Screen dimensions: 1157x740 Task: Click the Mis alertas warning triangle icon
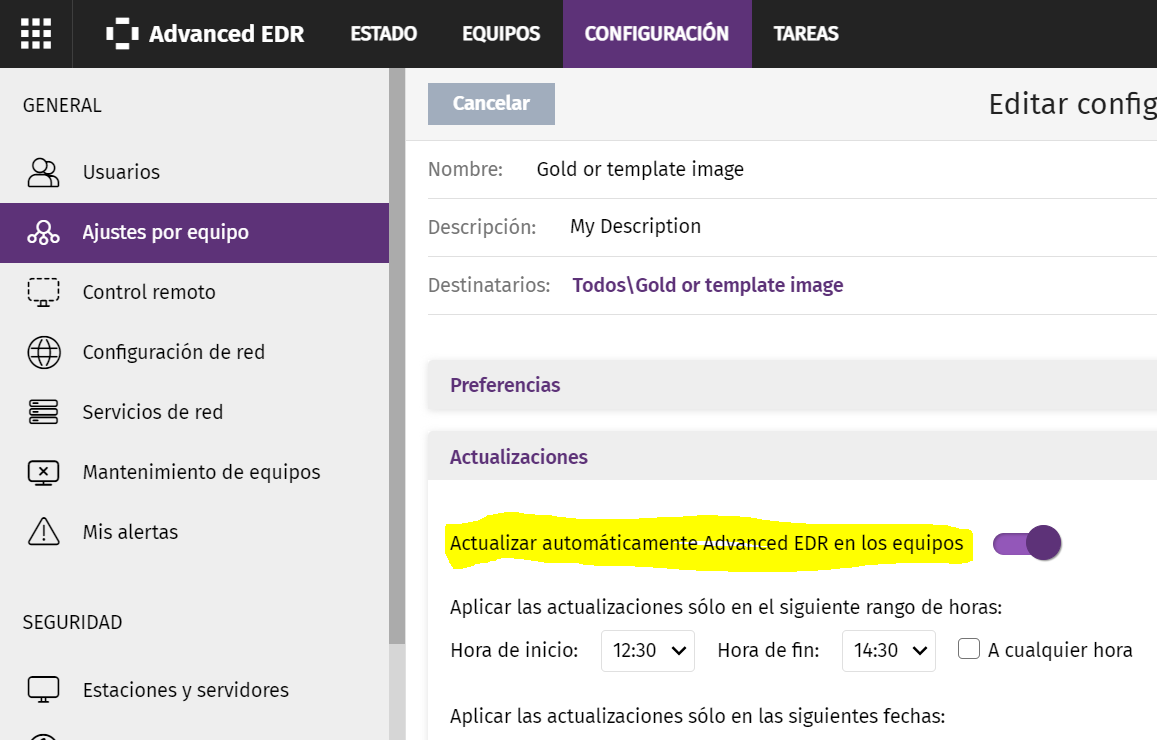(44, 532)
